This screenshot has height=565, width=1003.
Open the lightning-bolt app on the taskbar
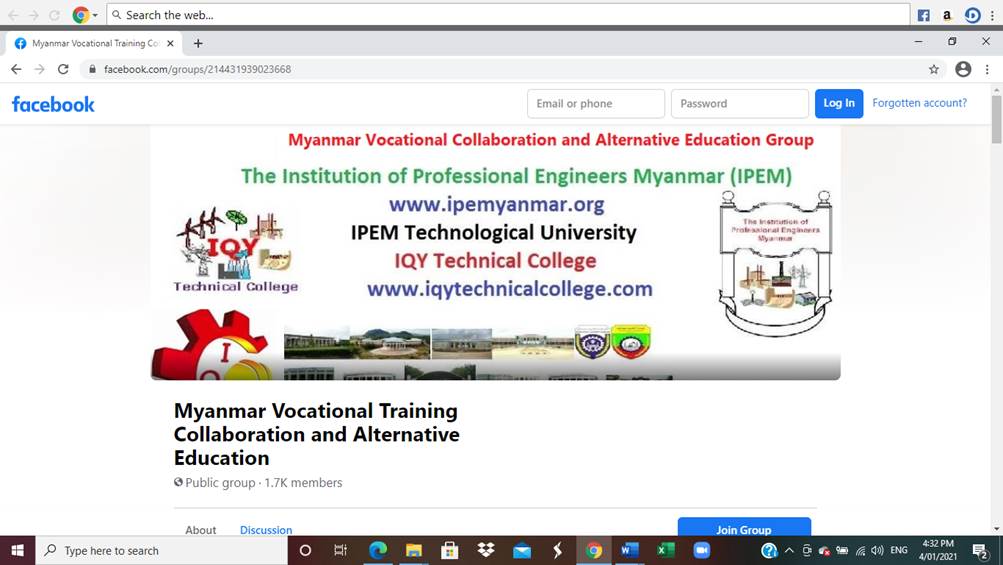(x=557, y=550)
